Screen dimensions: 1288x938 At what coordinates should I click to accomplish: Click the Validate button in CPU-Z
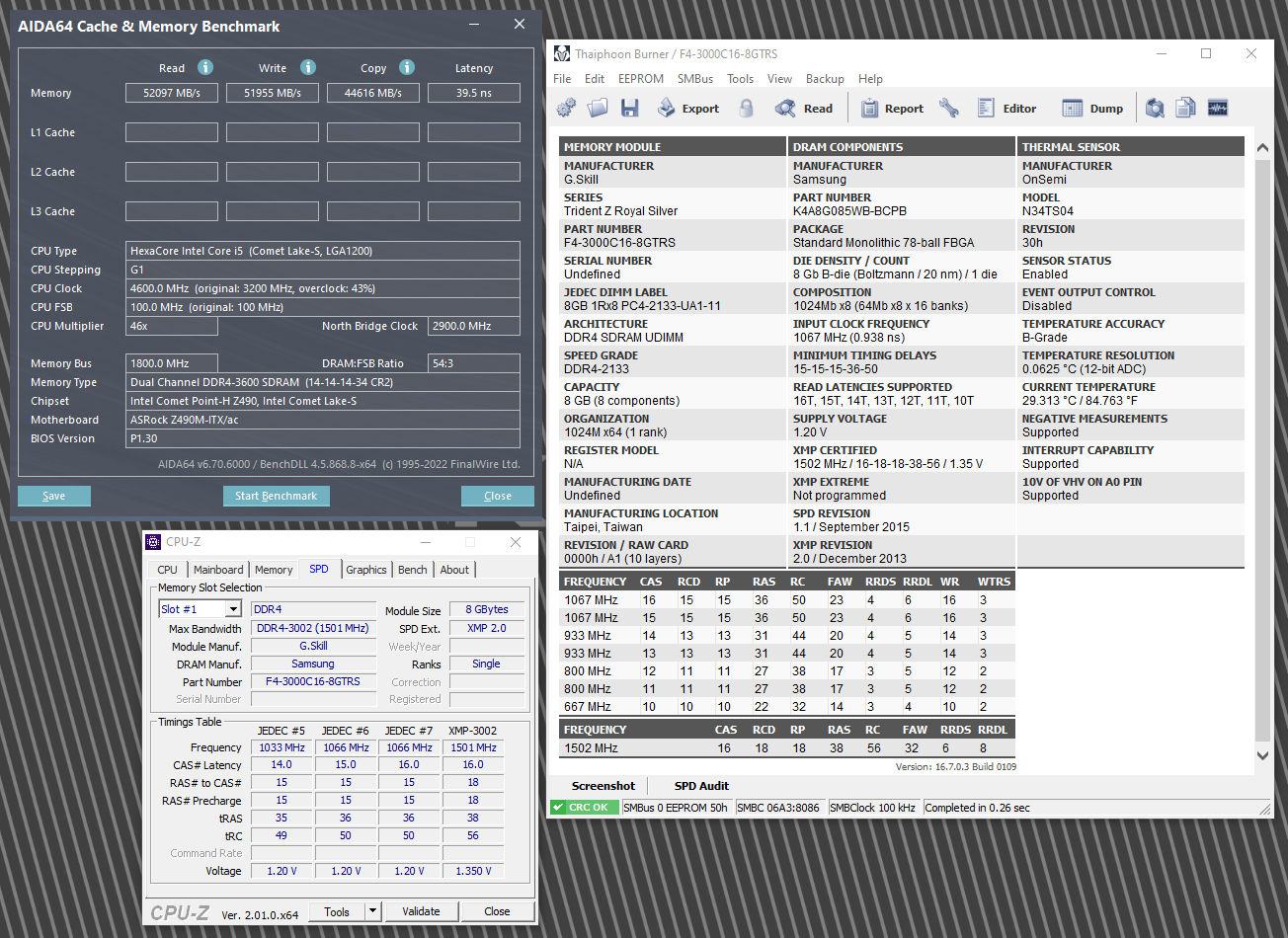pos(421,911)
